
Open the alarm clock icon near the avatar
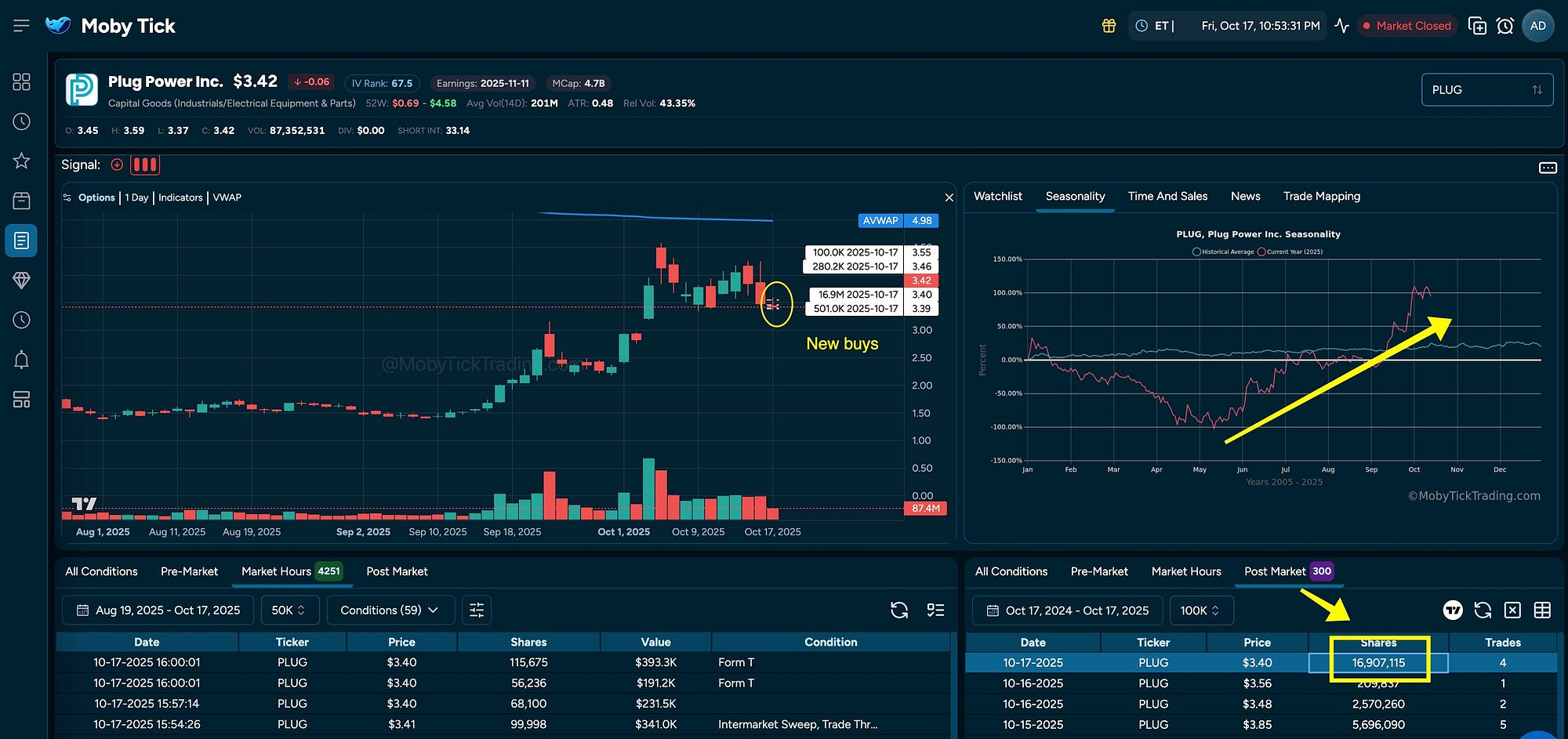(x=1504, y=25)
